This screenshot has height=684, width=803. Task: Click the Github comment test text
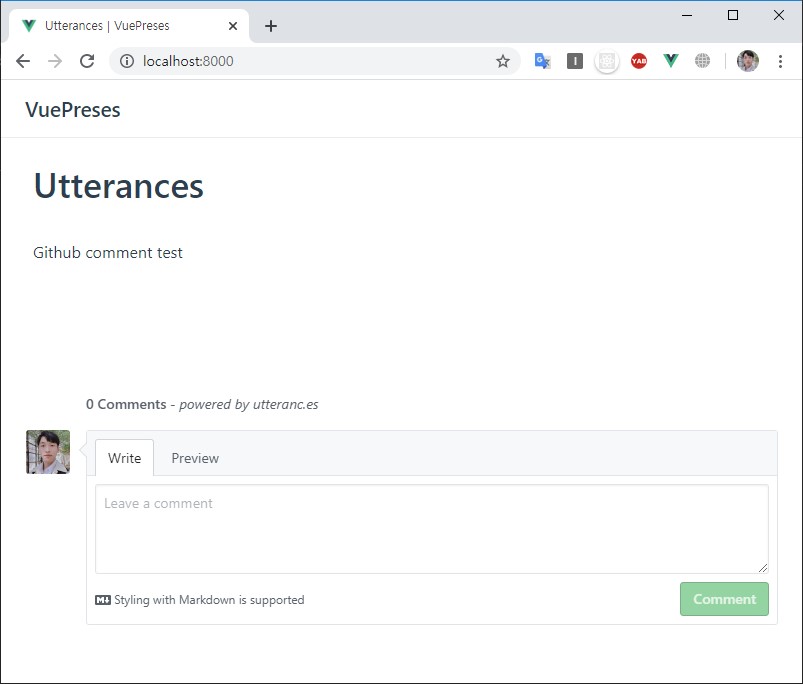click(x=108, y=252)
